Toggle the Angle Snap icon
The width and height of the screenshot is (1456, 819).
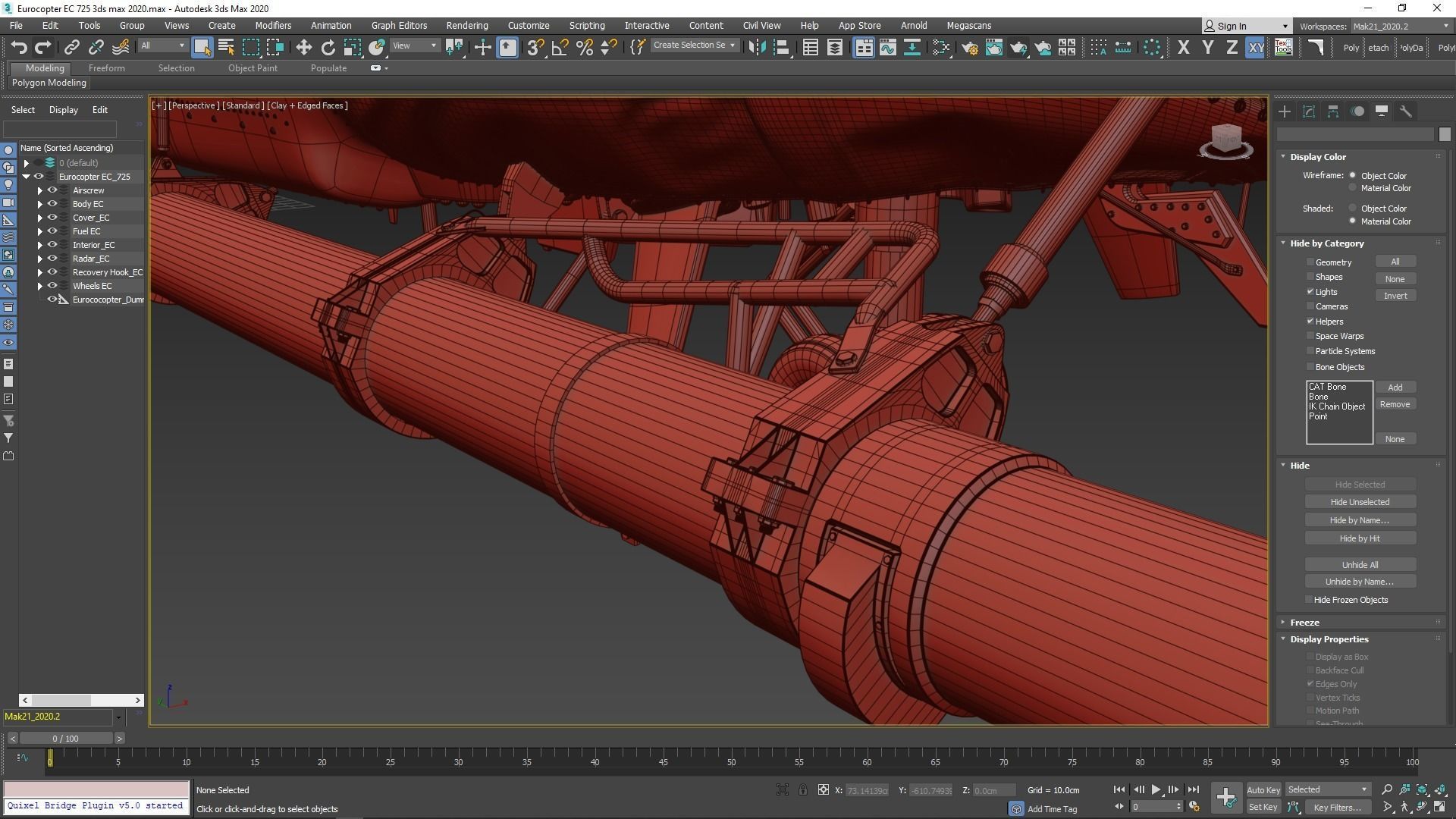pyautogui.click(x=560, y=47)
